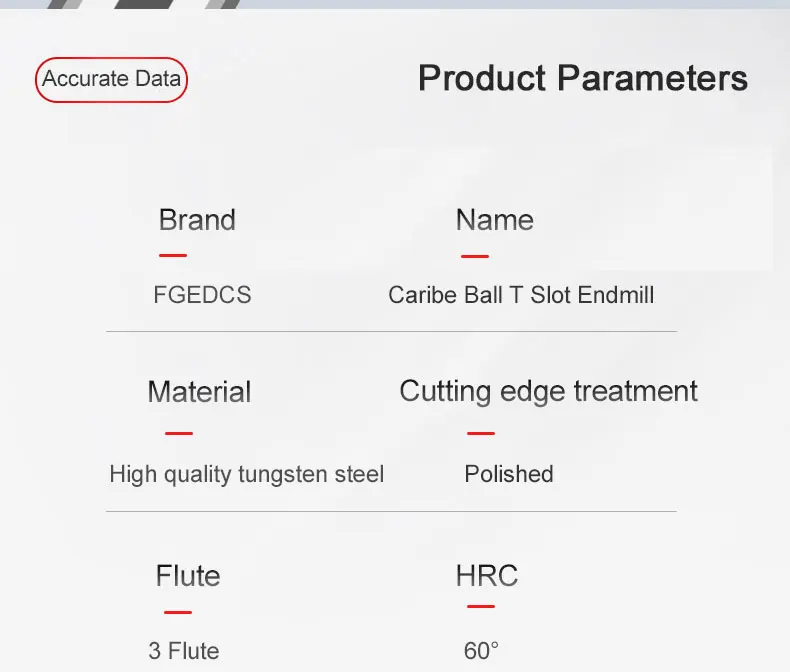Click the FGEDCS brand value

[x=202, y=295]
